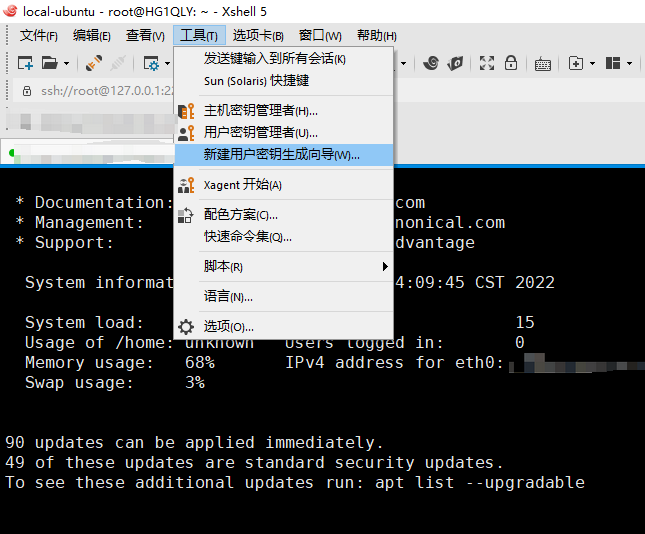
Task: Close the 工具(T) menu
Action: tap(199, 35)
